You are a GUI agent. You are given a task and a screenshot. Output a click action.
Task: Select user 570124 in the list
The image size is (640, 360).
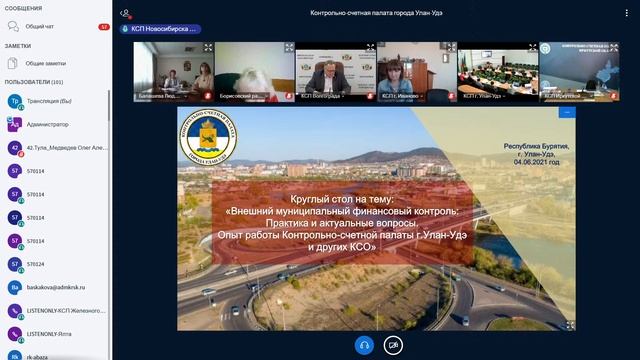click(56, 264)
